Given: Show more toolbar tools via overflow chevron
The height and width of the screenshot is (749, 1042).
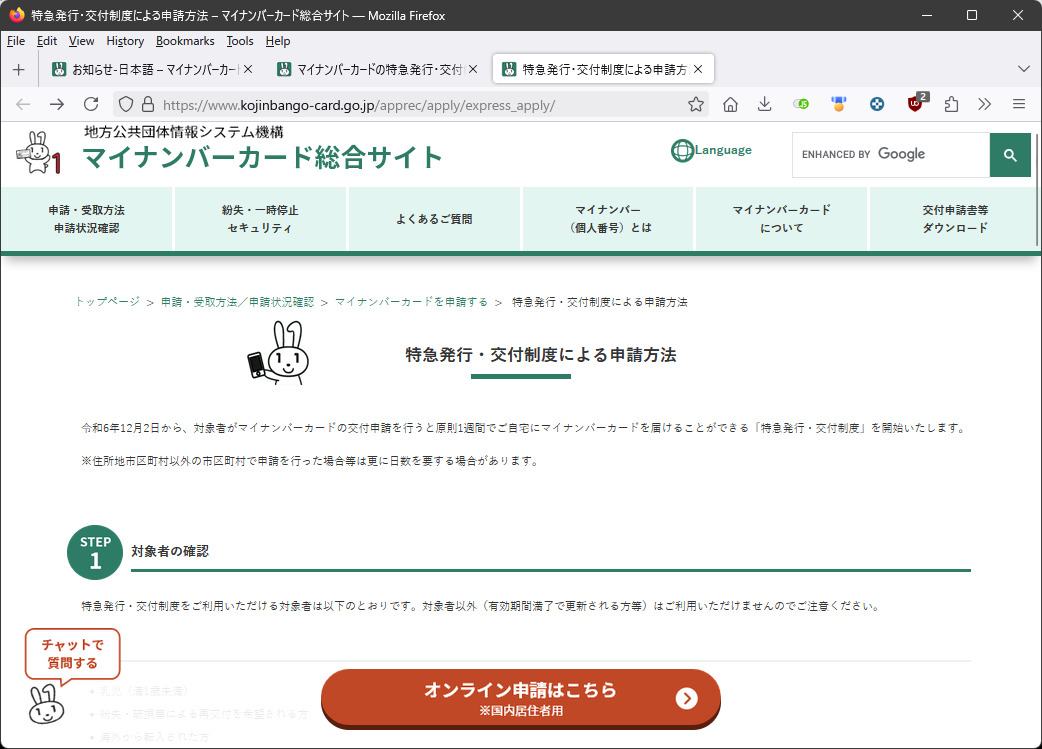Looking at the screenshot, I should pyautogui.click(x=985, y=104).
